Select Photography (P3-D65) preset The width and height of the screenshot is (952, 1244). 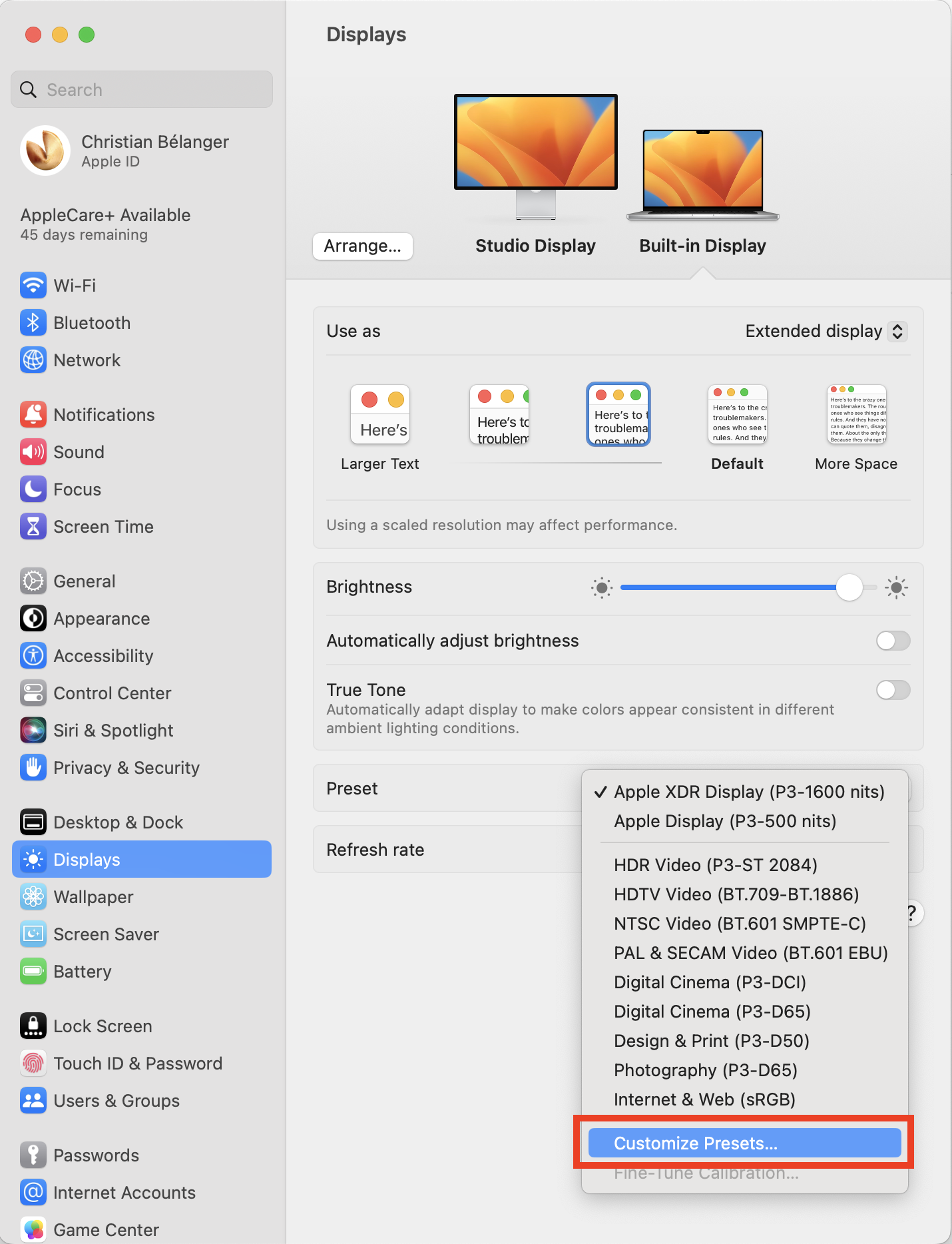745,1070
